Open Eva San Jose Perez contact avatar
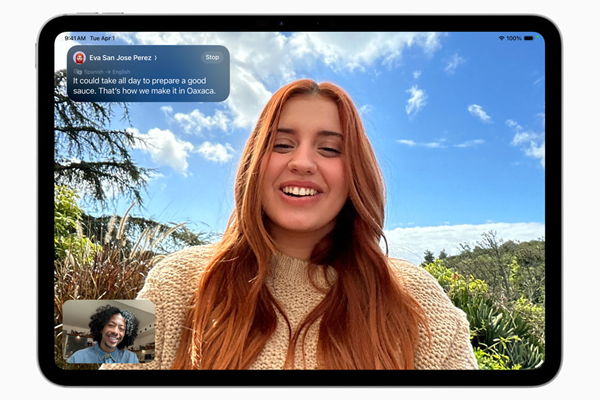Screen dimensions: 600x400 tap(79, 58)
